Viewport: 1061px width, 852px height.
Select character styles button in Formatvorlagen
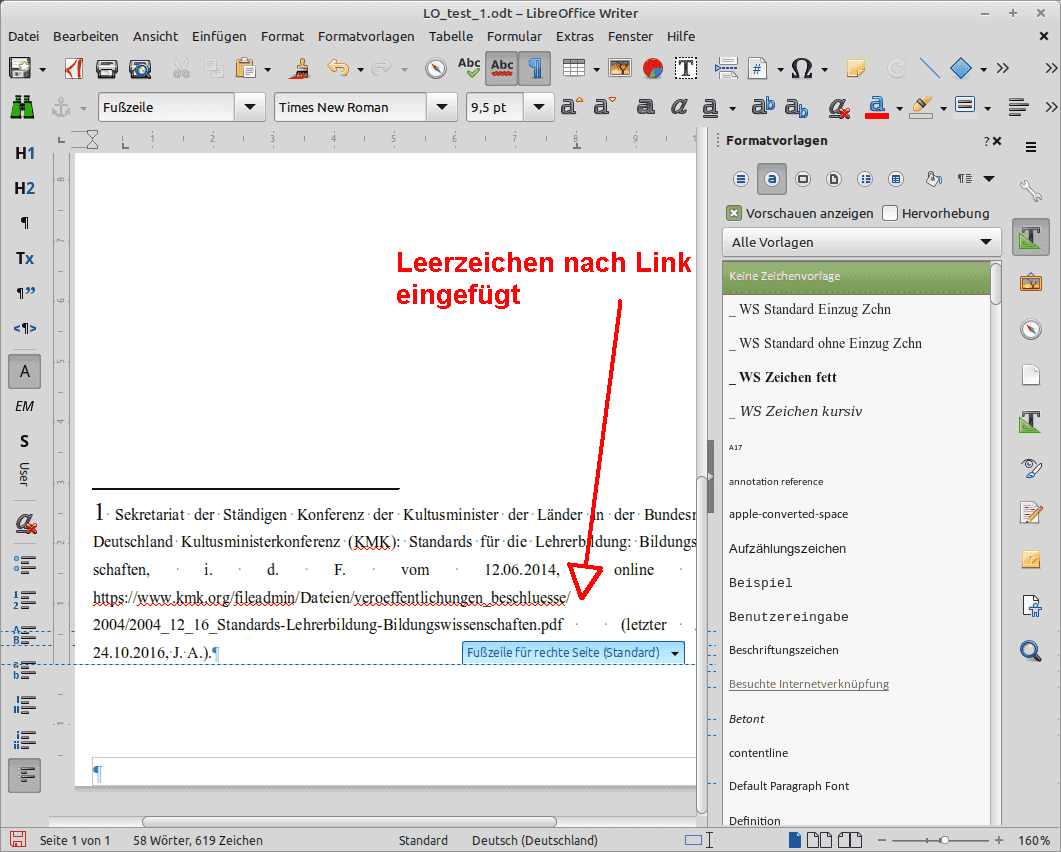[771, 179]
